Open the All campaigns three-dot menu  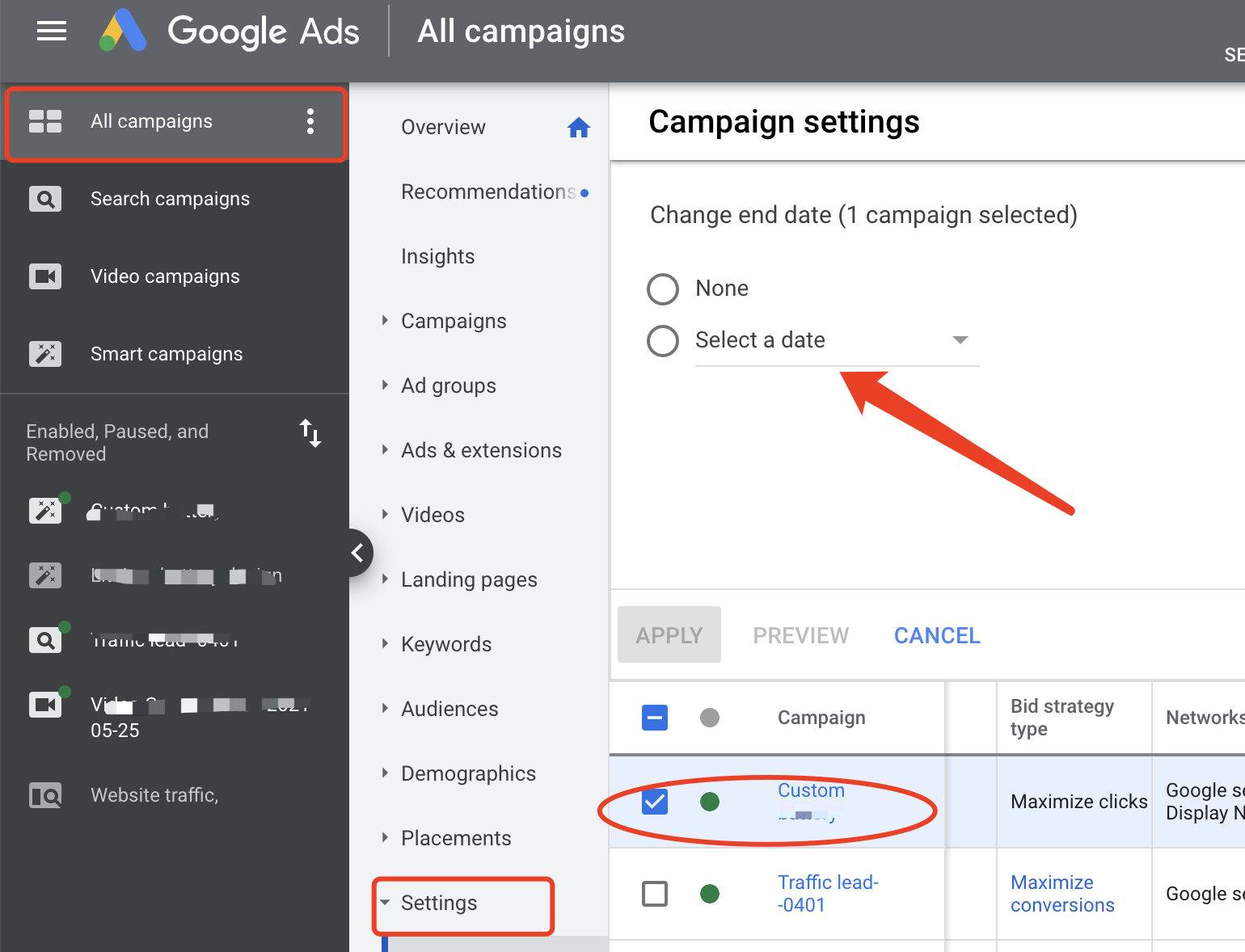(x=310, y=121)
